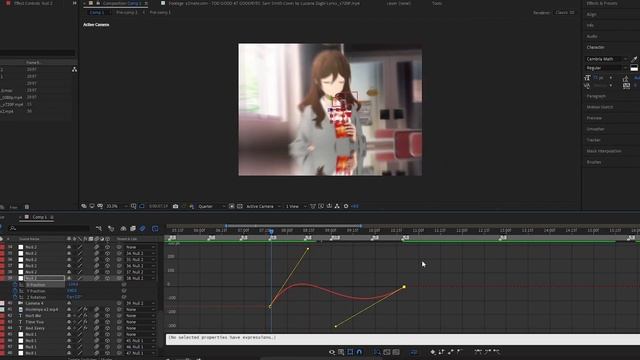640x360 pixels.
Task: Toggle motion blur switch on Time You layer
Action: coord(97,322)
